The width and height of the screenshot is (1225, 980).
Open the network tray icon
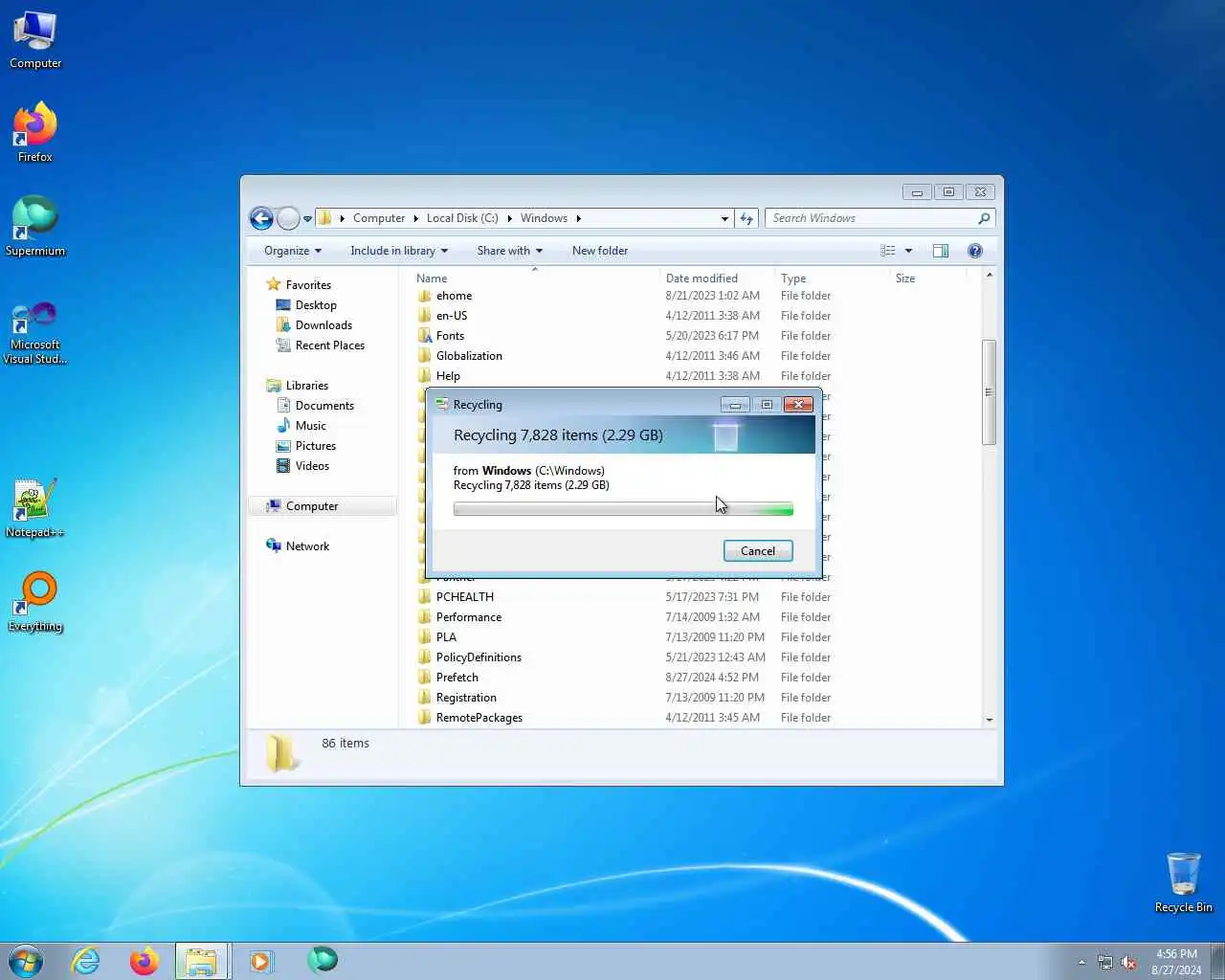tap(1105, 962)
